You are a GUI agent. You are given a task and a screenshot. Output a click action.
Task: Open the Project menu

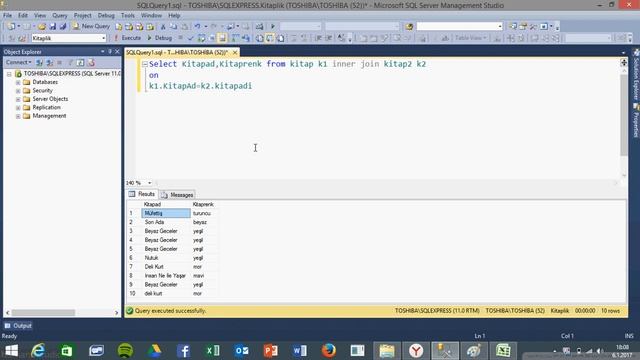pos(82,16)
